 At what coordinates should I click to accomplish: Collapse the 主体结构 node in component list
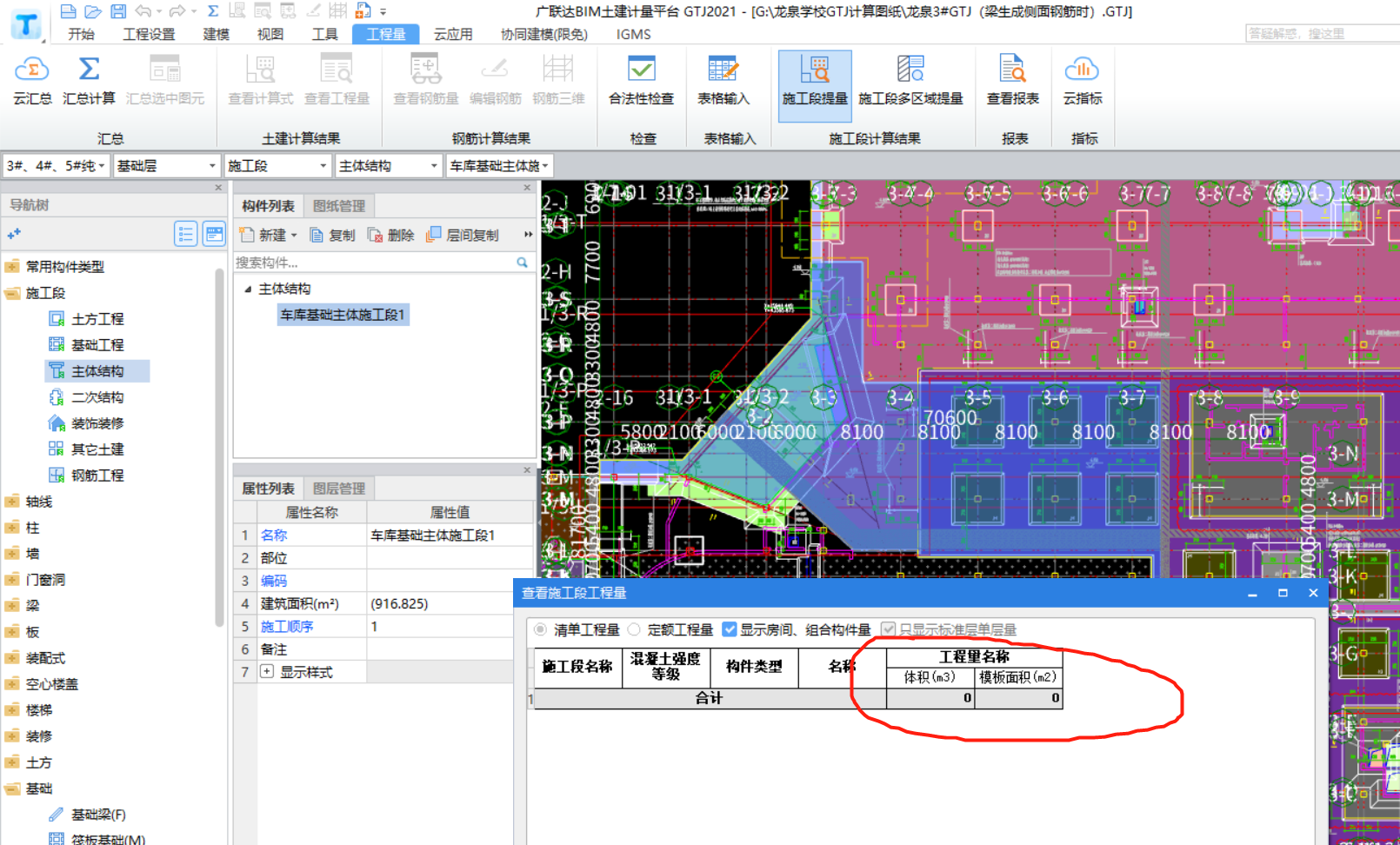click(248, 289)
